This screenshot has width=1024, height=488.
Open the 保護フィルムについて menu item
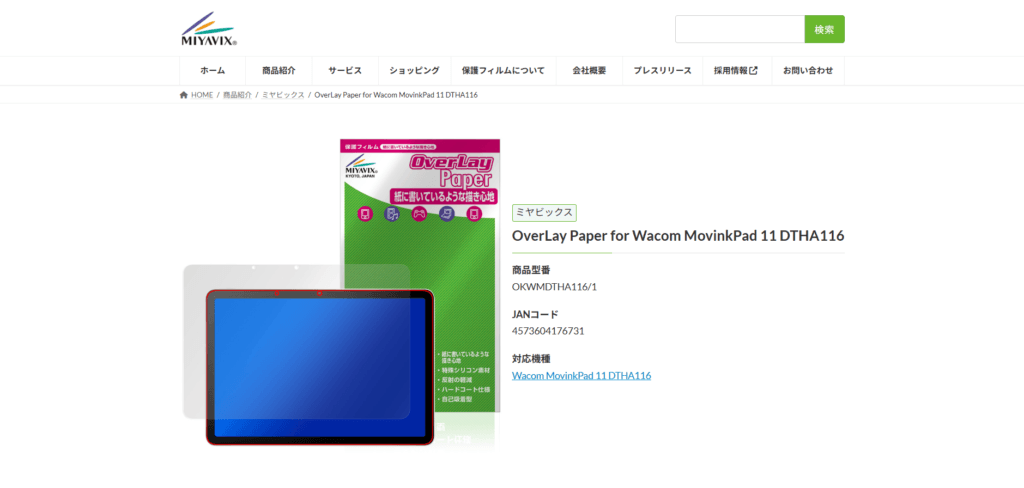(503, 71)
